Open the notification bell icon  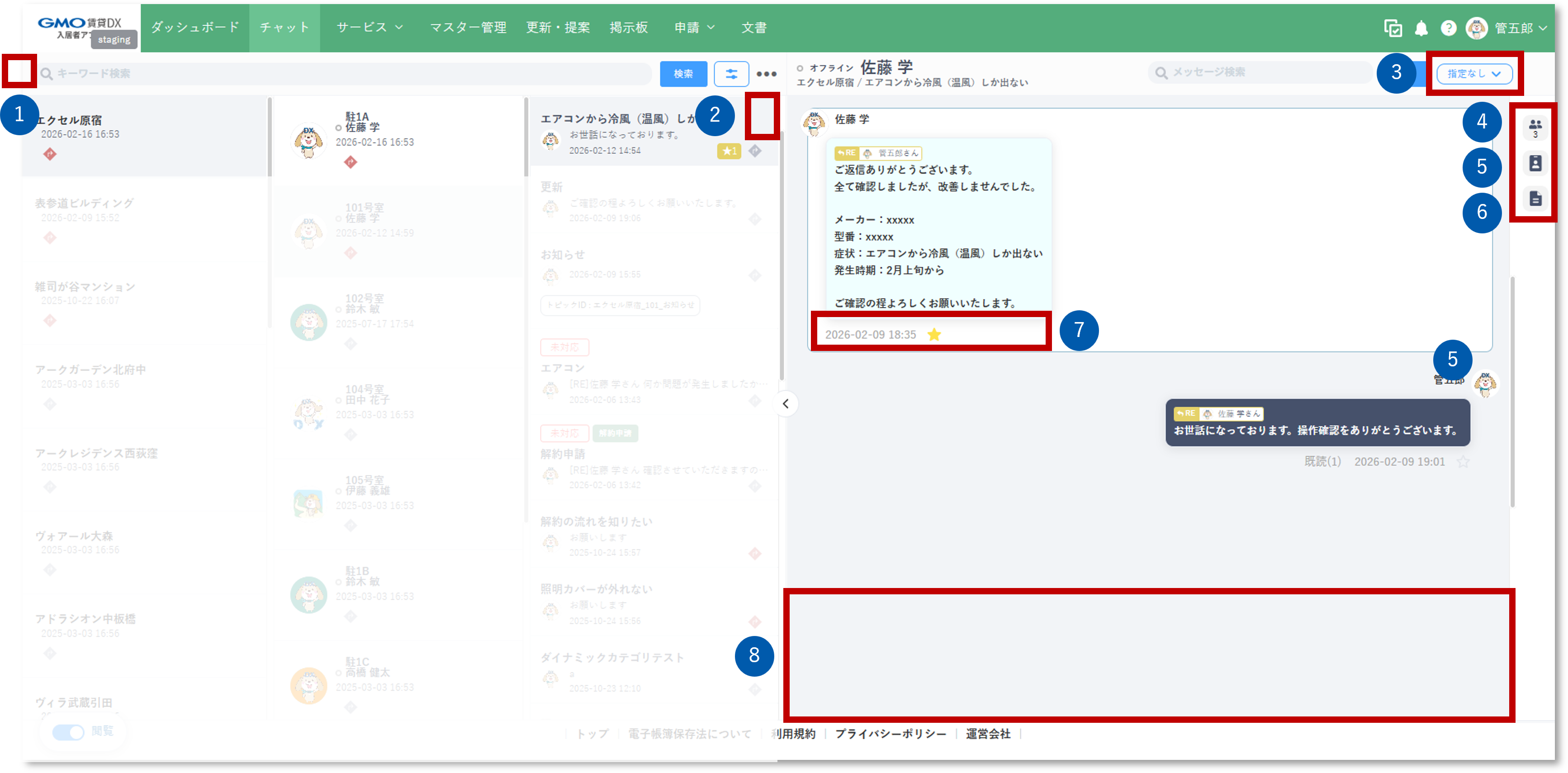click(x=1421, y=28)
